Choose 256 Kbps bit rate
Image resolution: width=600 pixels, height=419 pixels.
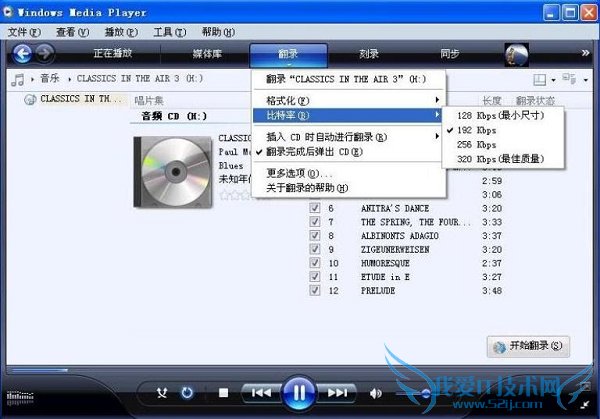[503, 145]
